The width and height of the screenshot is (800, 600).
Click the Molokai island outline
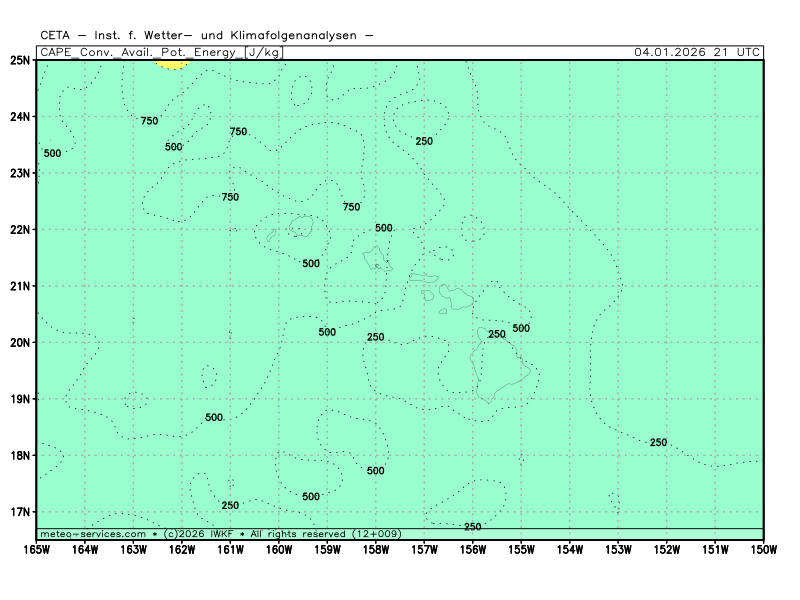(423, 278)
